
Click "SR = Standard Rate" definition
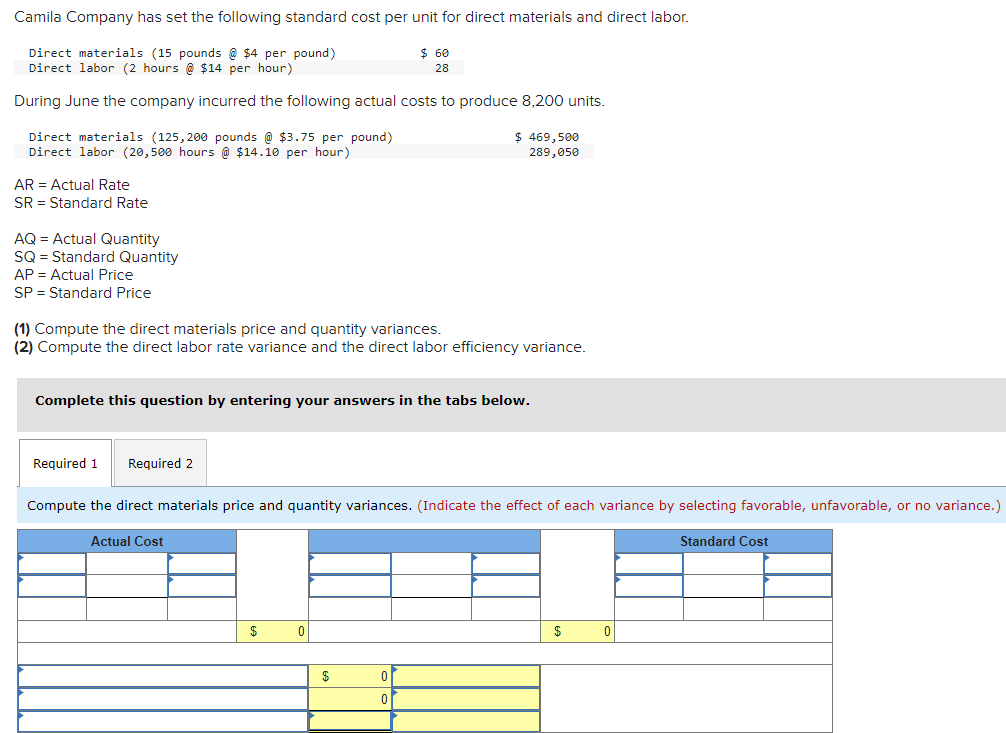coord(81,203)
